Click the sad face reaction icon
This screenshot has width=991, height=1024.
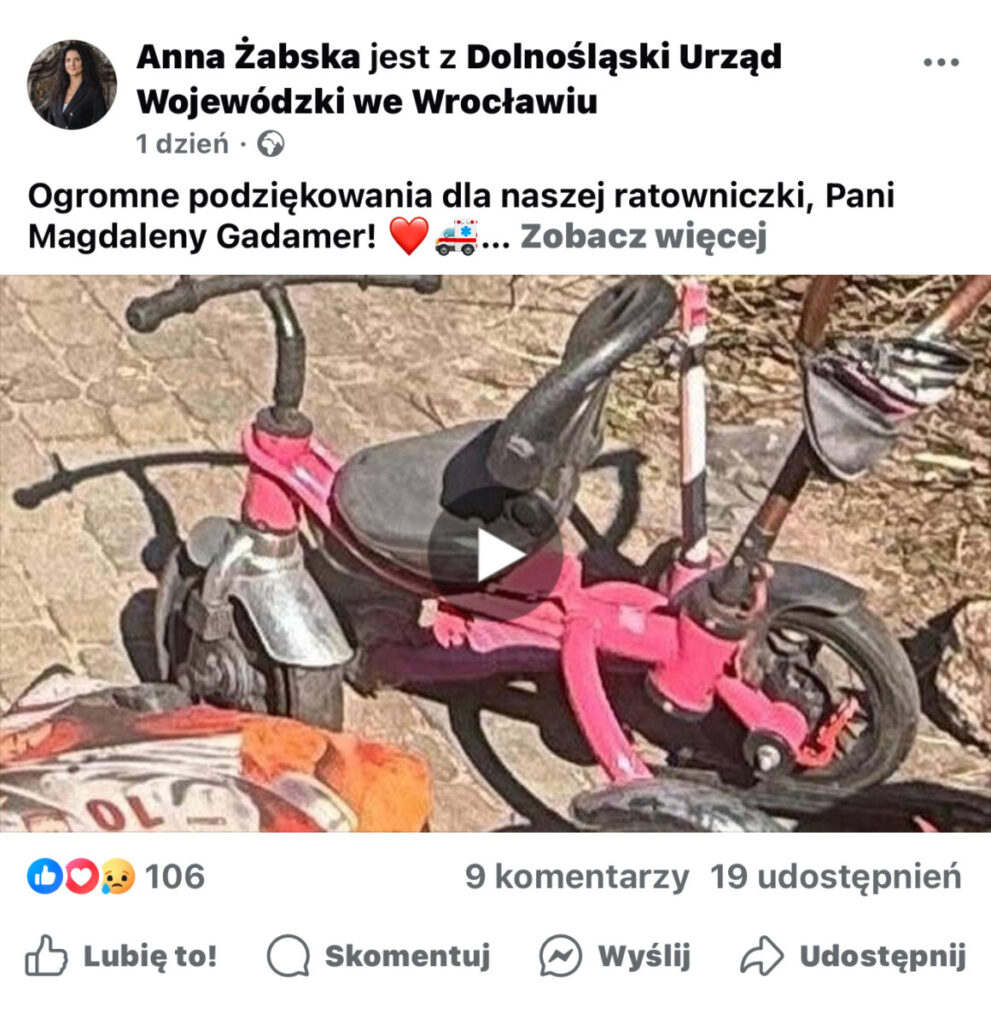(x=118, y=876)
